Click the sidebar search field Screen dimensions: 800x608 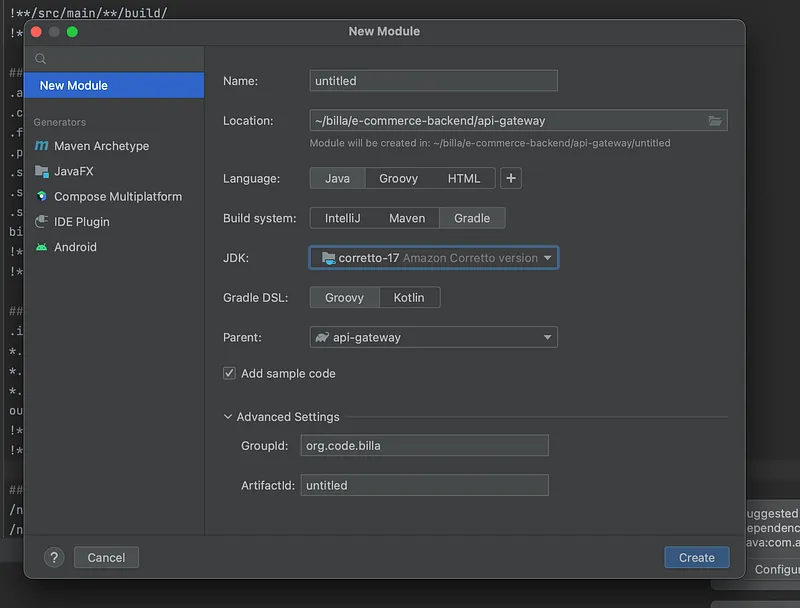[114, 59]
